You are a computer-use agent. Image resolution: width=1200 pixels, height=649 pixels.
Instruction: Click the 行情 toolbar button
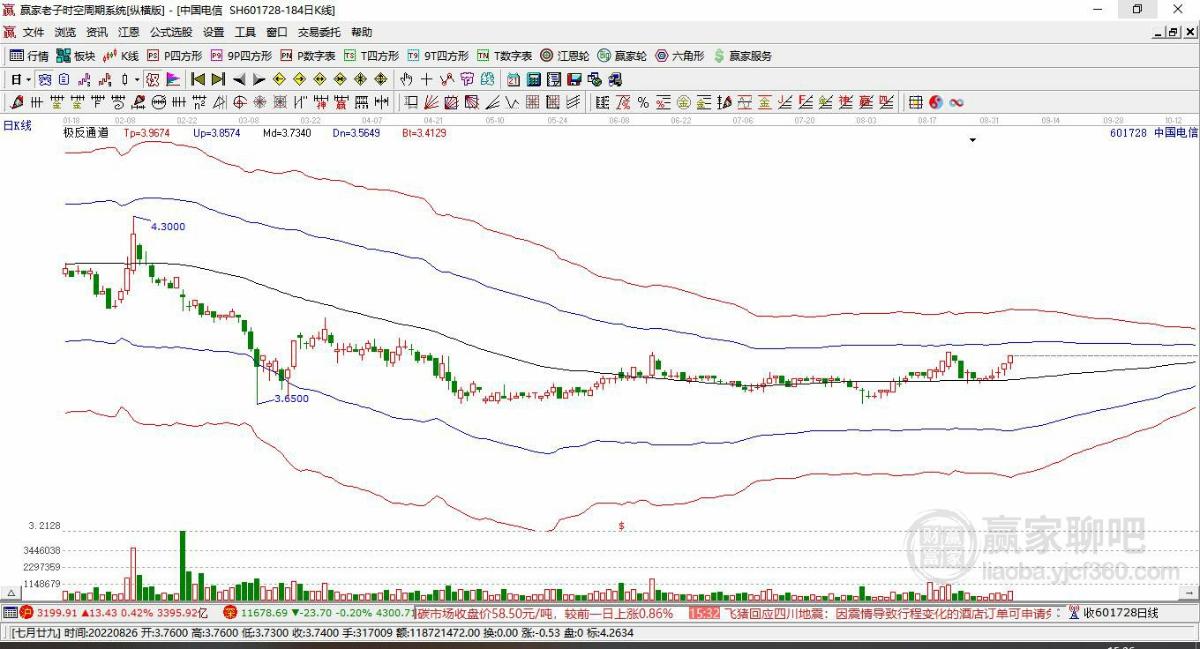29,56
